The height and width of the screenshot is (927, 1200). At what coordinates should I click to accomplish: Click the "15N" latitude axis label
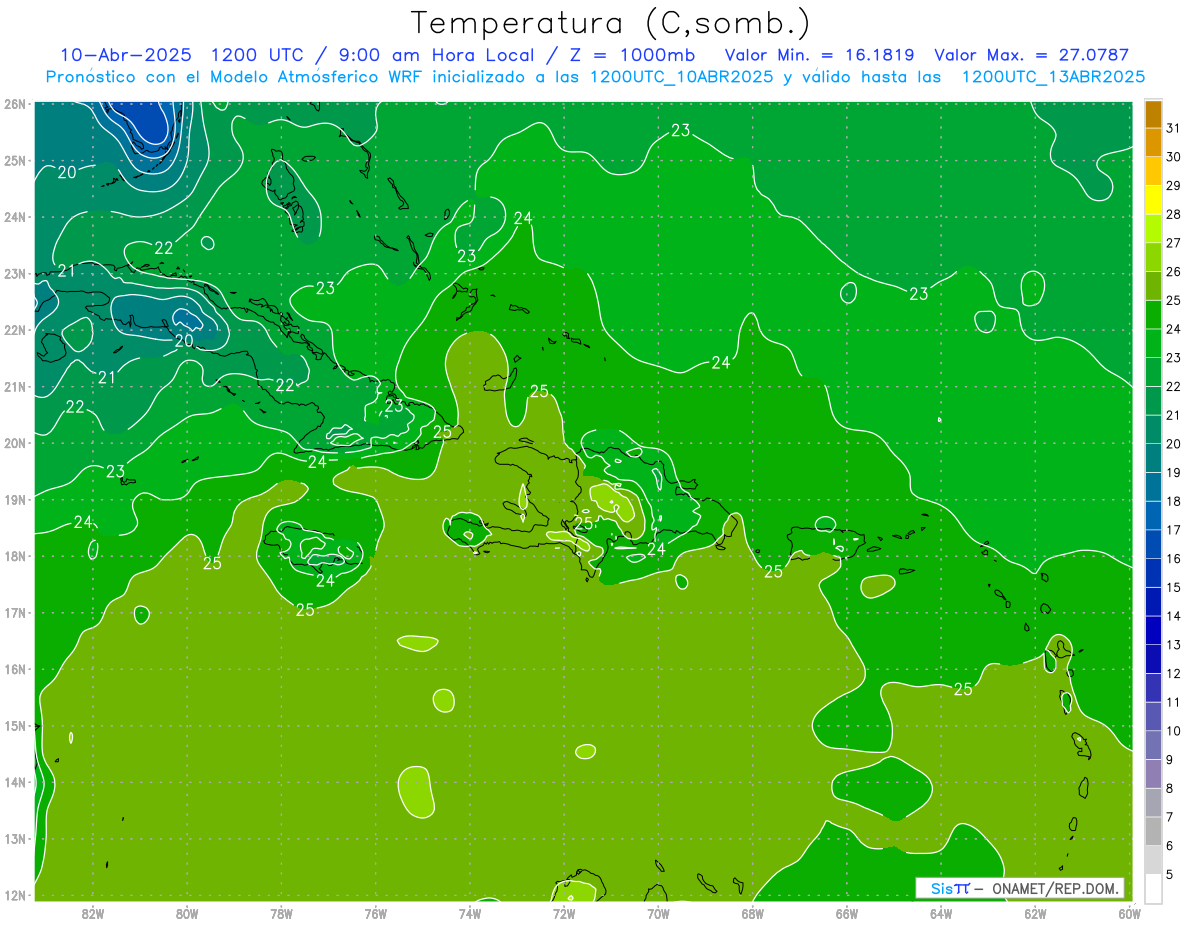(x=15, y=725)
